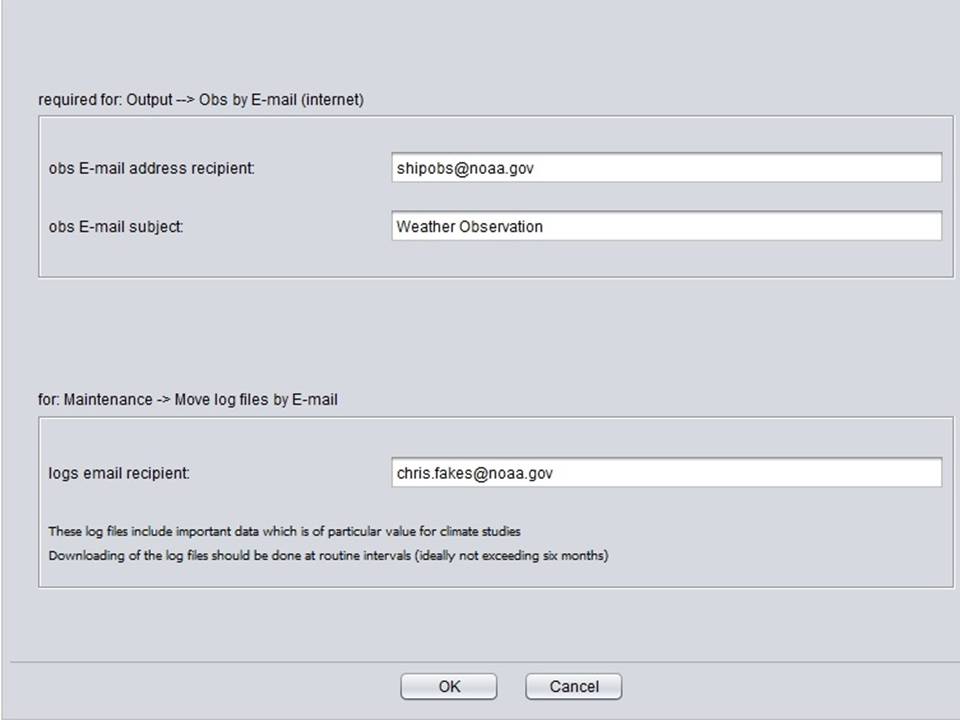Click the 'for: Maintenance -> Move log files' heading
Image resolution: width=960 pixels, height=720 pixels.
[x=188, y=399]
